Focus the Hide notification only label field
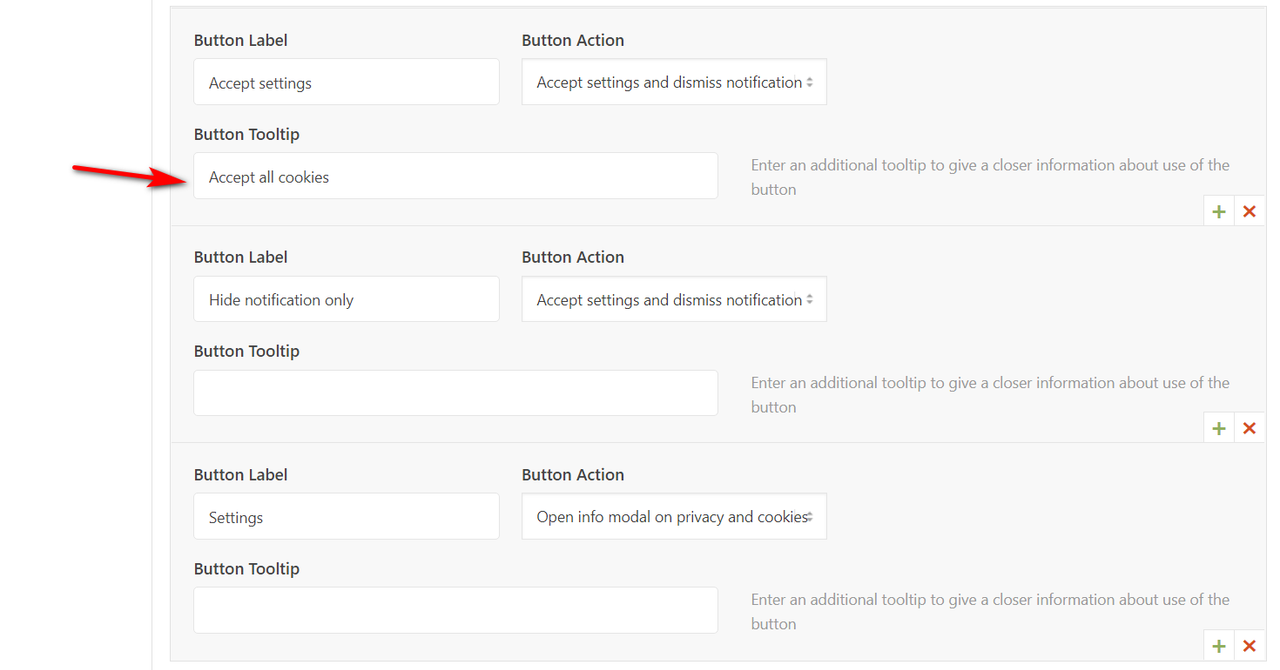This screenshot has width=1280, height=670. pyautogui.click(x=346, y=299)
